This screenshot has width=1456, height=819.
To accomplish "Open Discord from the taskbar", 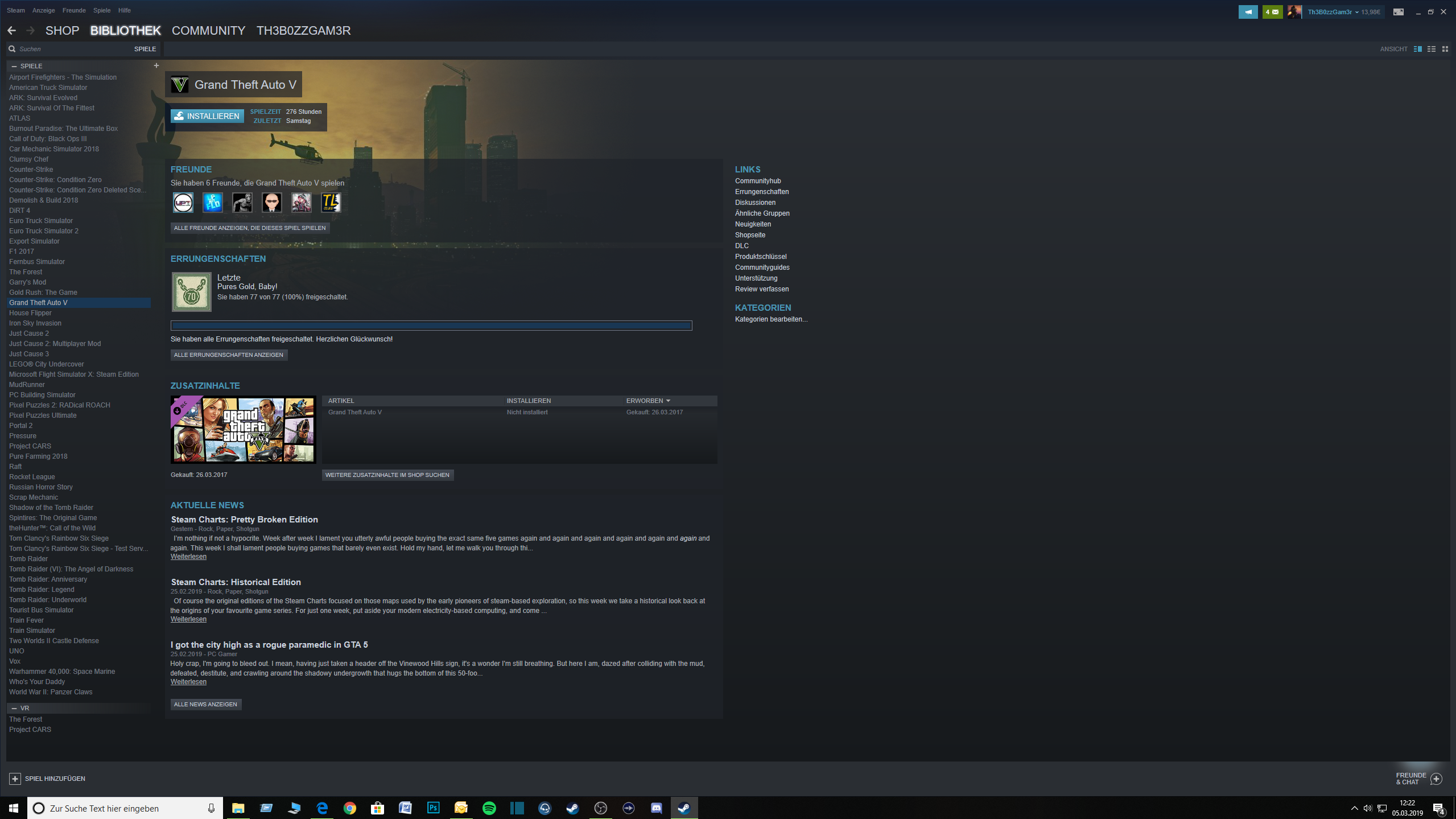I will point(656,808).
